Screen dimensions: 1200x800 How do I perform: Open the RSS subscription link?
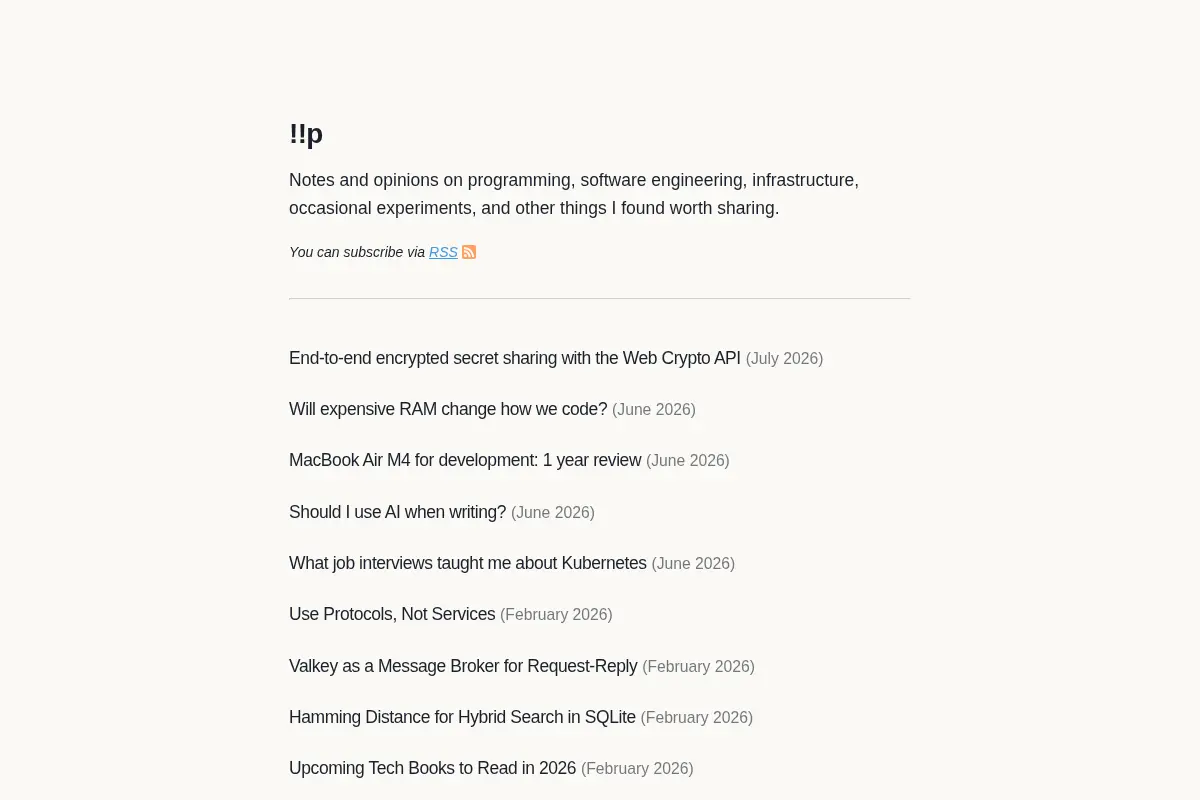pos(443,252)
